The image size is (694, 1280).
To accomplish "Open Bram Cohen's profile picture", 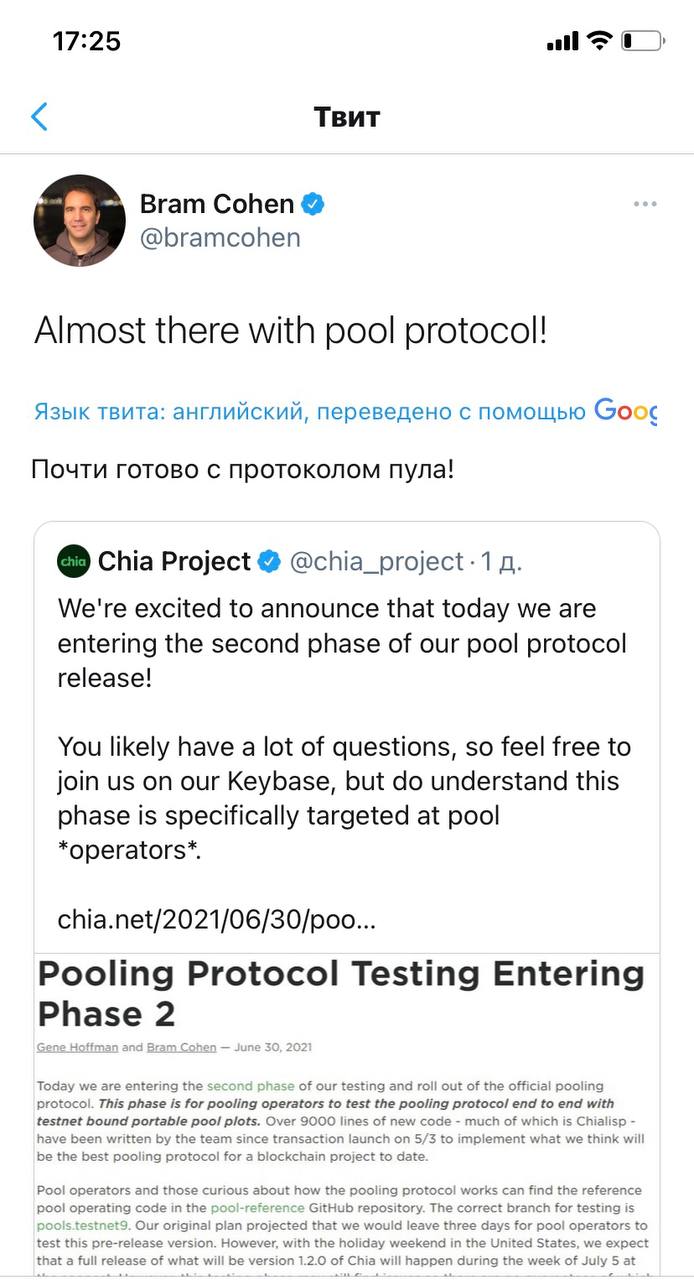I will [x=79, y=220].
